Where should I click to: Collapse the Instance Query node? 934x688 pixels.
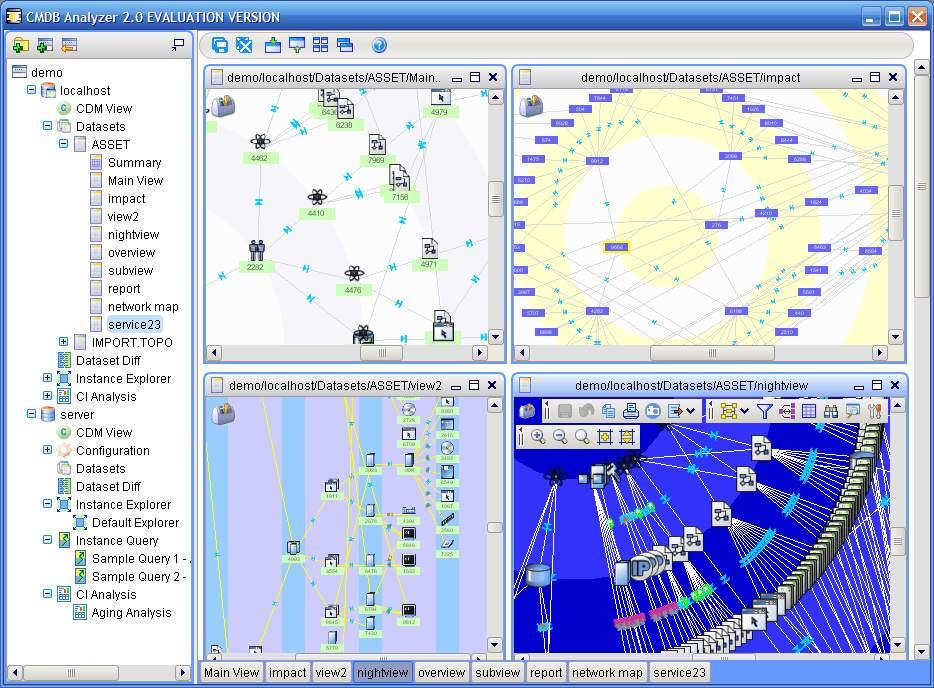tap(48, 540)
